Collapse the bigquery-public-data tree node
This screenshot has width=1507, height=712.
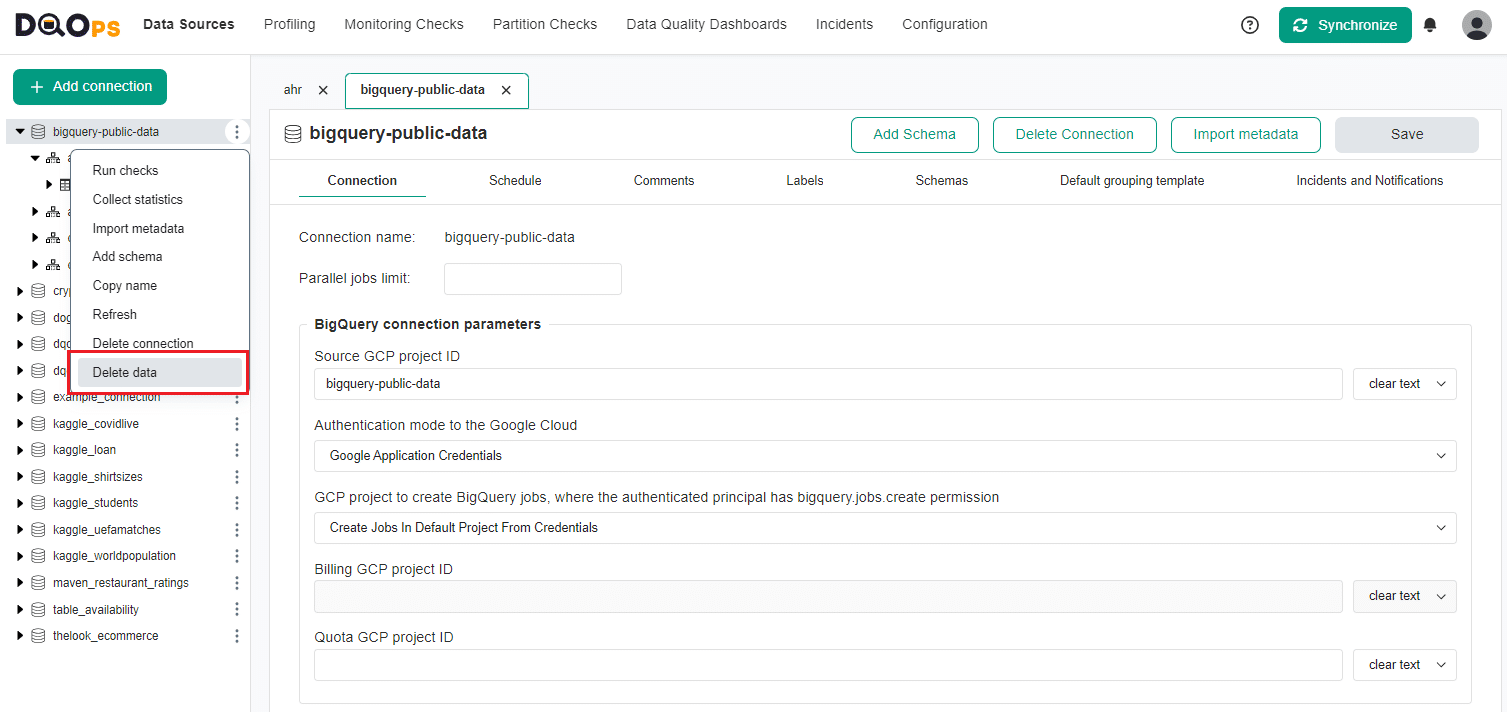point(20,131)
